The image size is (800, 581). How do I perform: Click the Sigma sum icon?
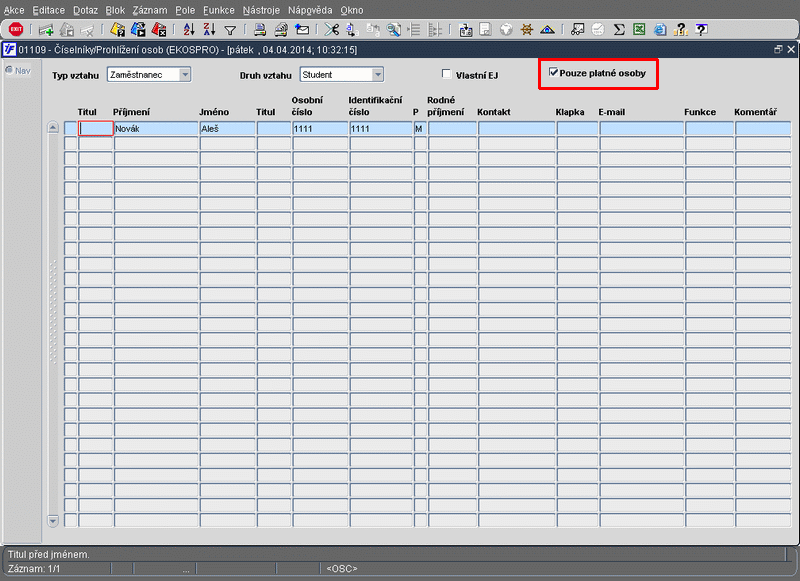[x=619, y=30]
